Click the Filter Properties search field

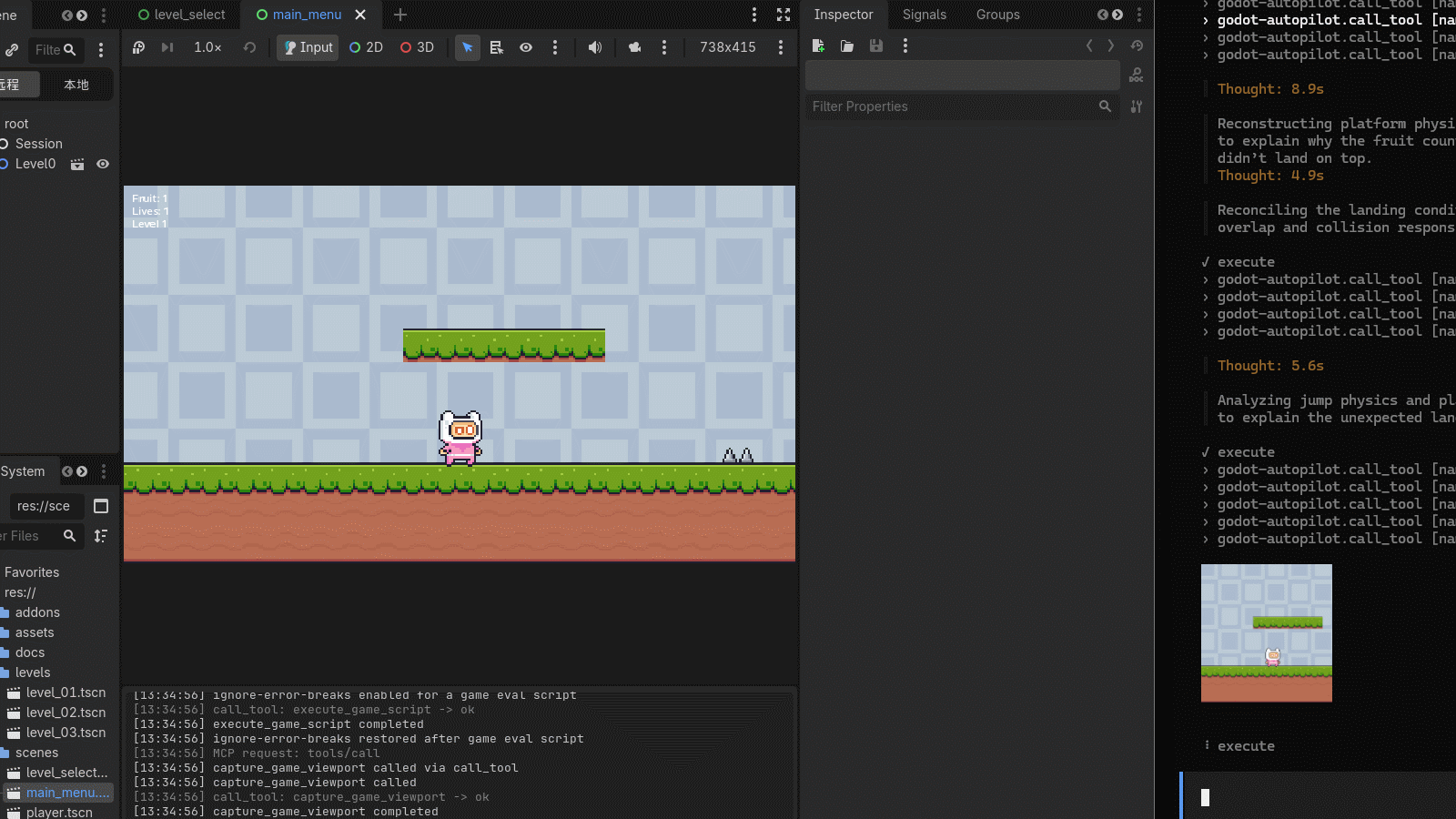tap(963, 106)
